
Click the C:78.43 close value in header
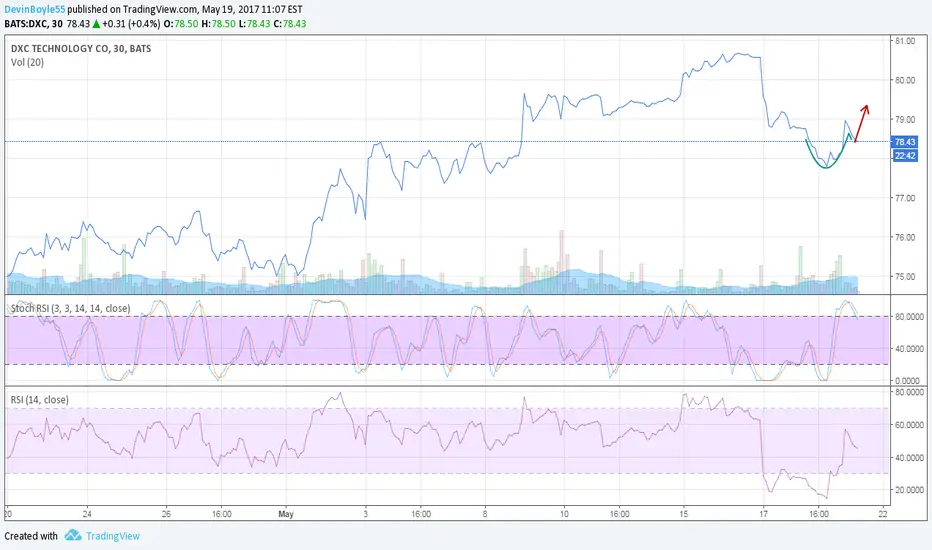pyautogui.click(x=289, y=24)
